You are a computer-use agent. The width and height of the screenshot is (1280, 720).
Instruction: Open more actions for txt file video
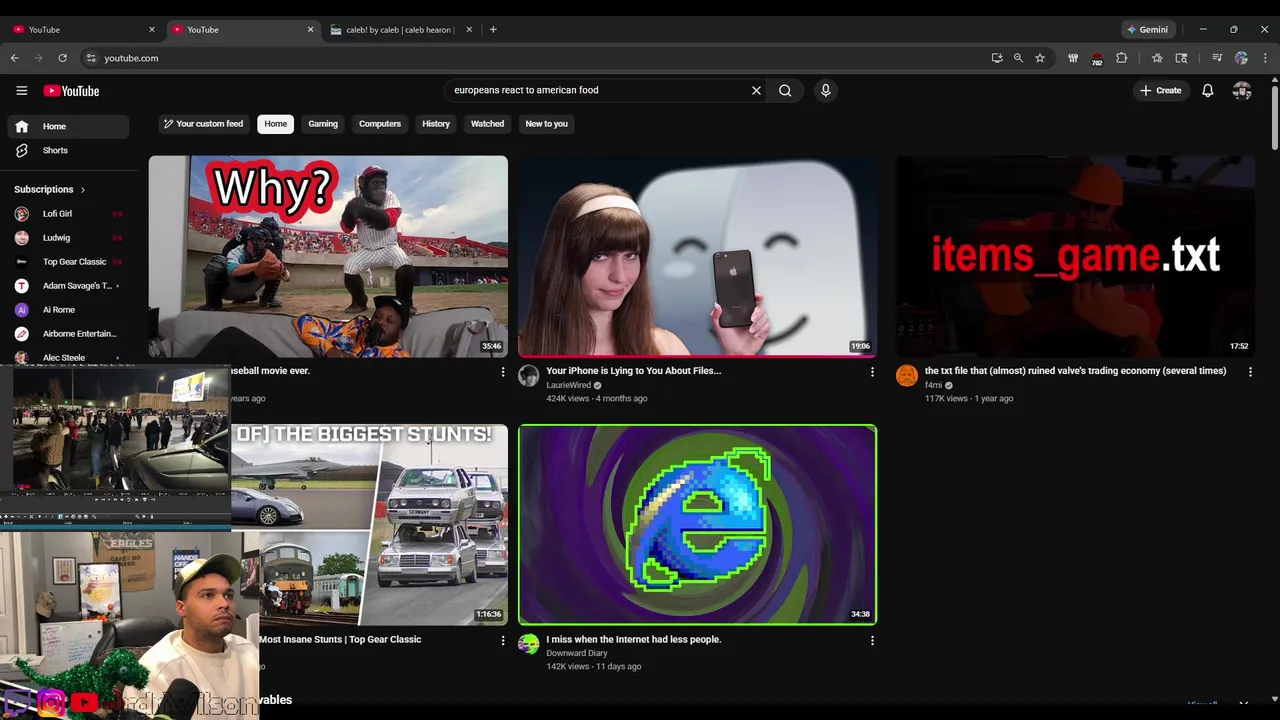[x=1250, y=372]
